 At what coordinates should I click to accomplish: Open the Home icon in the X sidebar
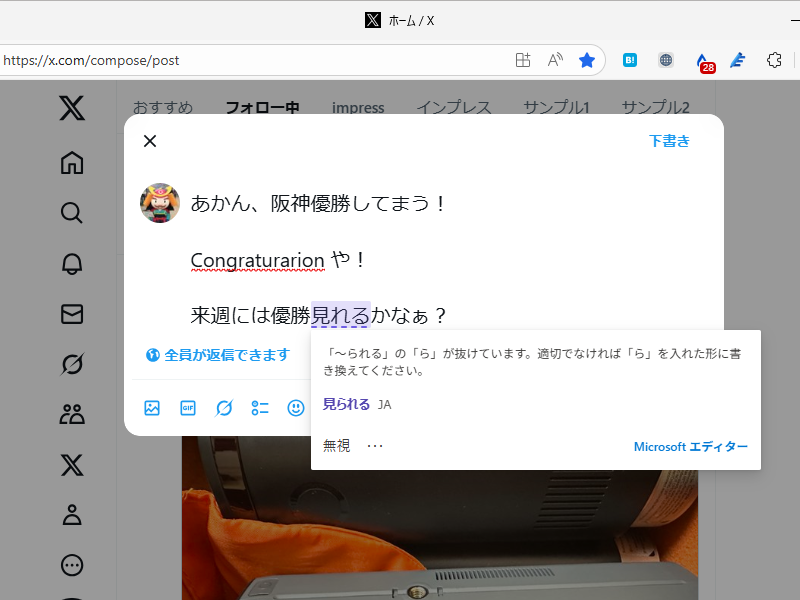click(x=71, y=161)
